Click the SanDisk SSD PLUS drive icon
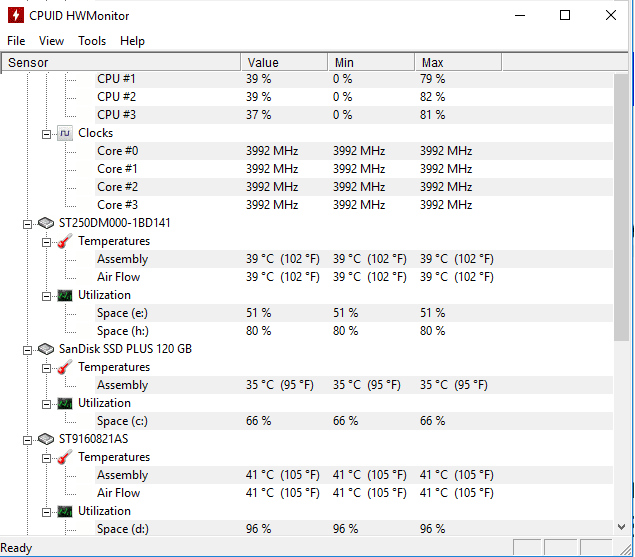The image size is (635, 557). (46, 349)
